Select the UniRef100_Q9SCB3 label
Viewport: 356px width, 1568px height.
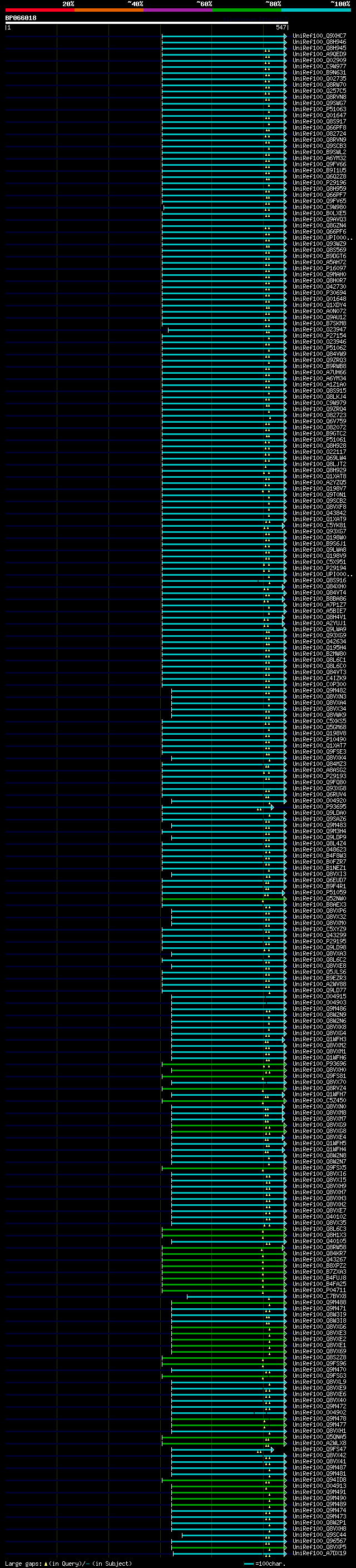tap(319, 146)
